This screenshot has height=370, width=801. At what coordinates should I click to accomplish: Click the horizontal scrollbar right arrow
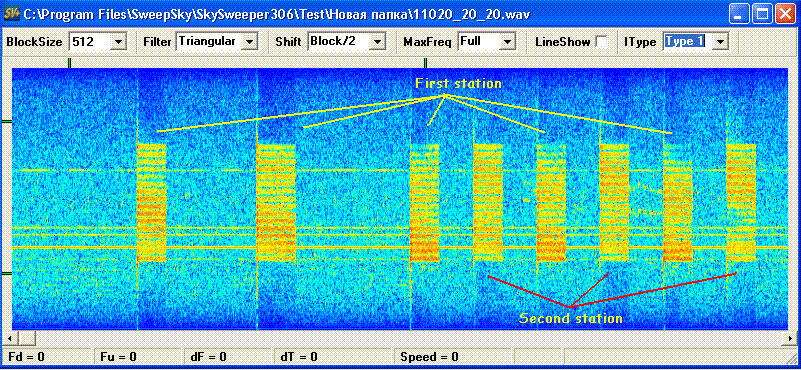coord(789,338)
